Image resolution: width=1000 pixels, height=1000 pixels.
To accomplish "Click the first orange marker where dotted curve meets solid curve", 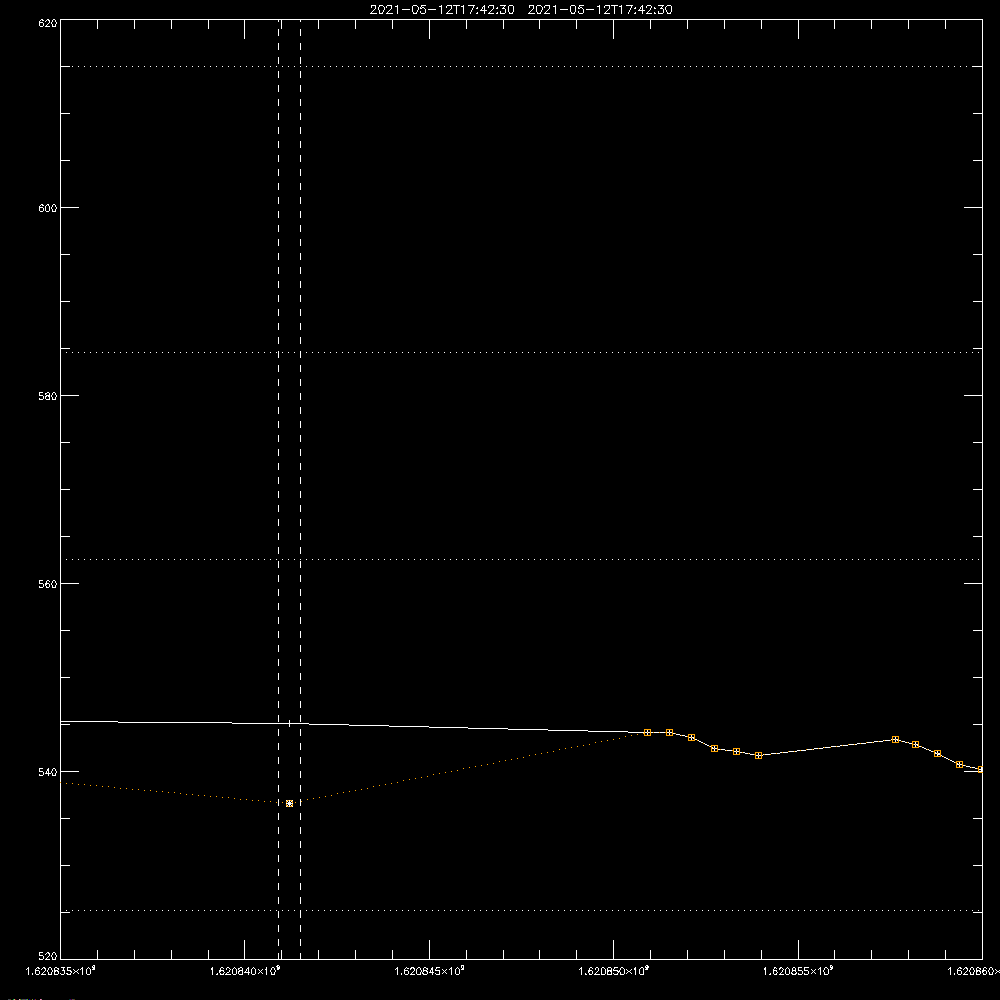I will pyautogui.click(x=647, y=732).
